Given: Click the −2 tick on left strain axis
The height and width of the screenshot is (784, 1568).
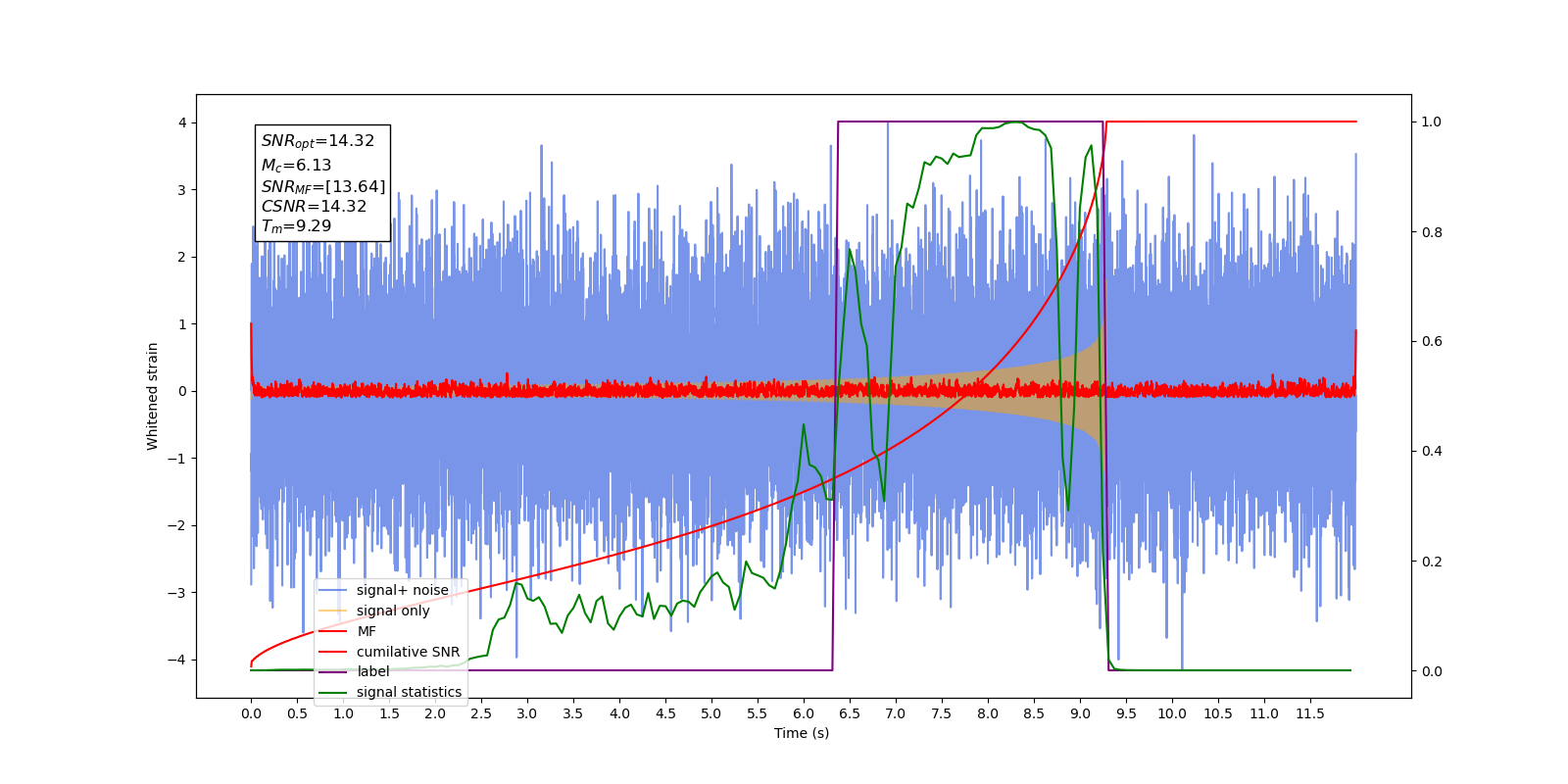Looking at the screenshot, I should [x=177, y=525].
